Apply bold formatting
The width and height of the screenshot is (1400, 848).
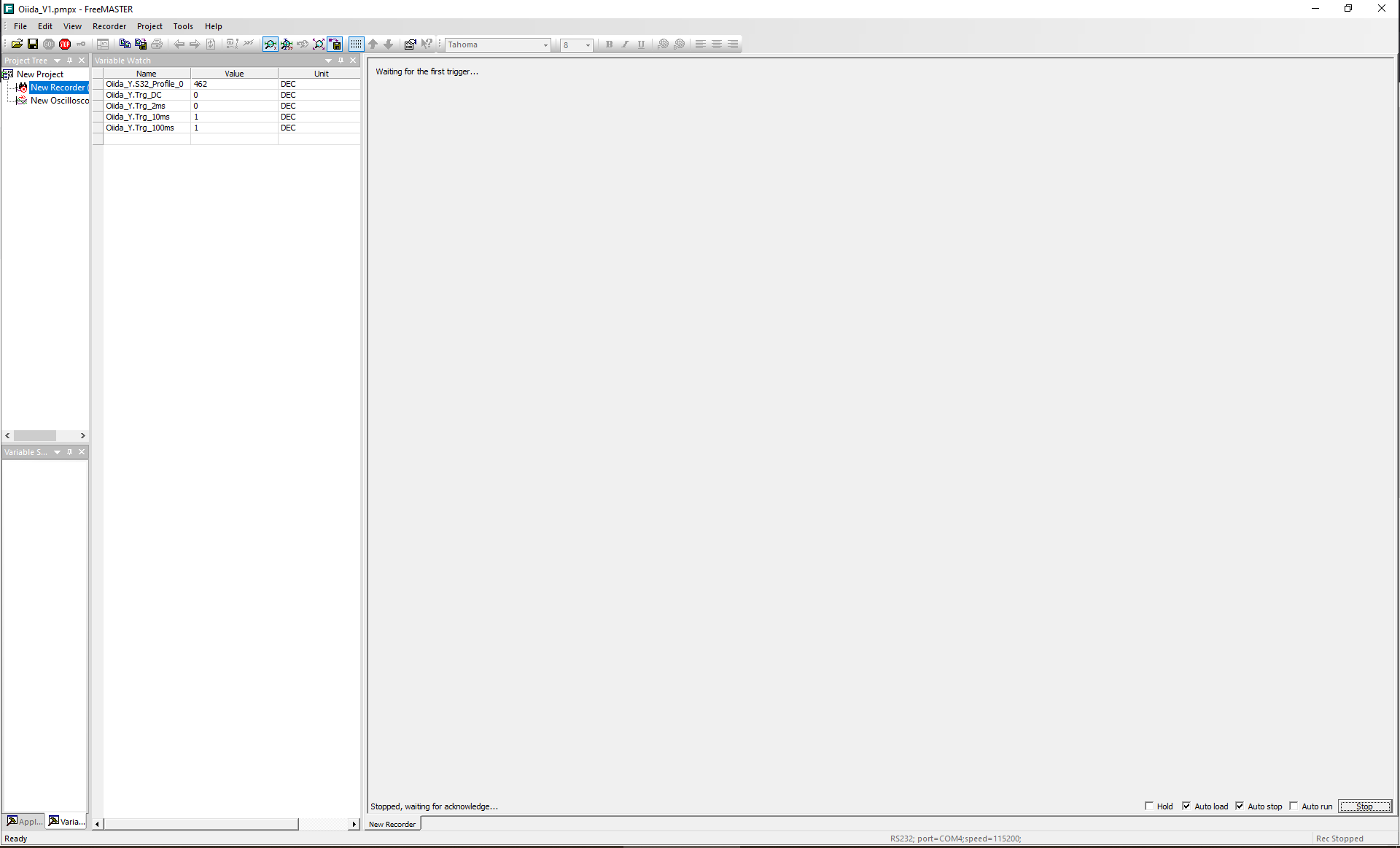[x=609, y=44]
